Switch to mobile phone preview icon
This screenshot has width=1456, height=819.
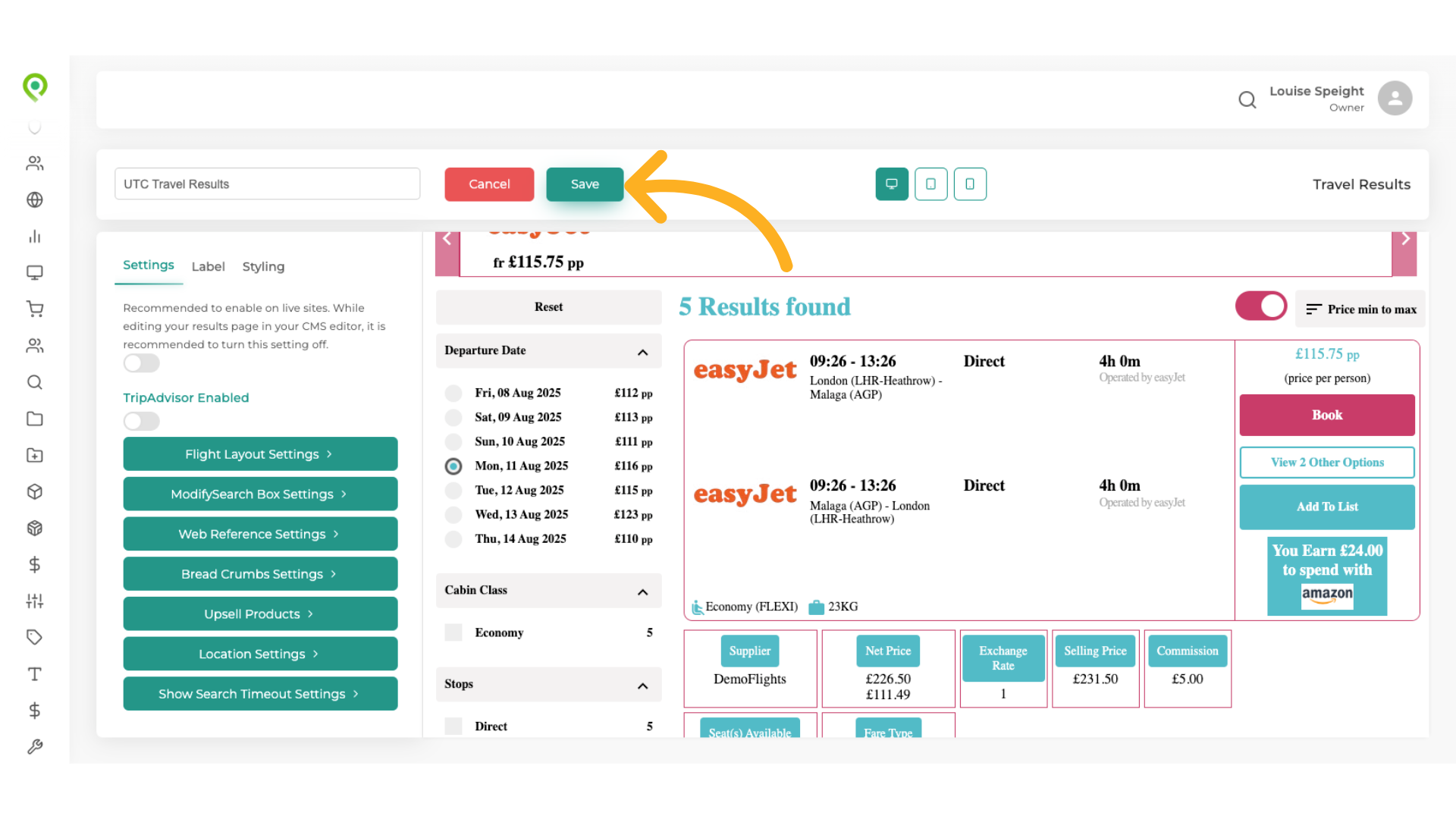(969, 184)
